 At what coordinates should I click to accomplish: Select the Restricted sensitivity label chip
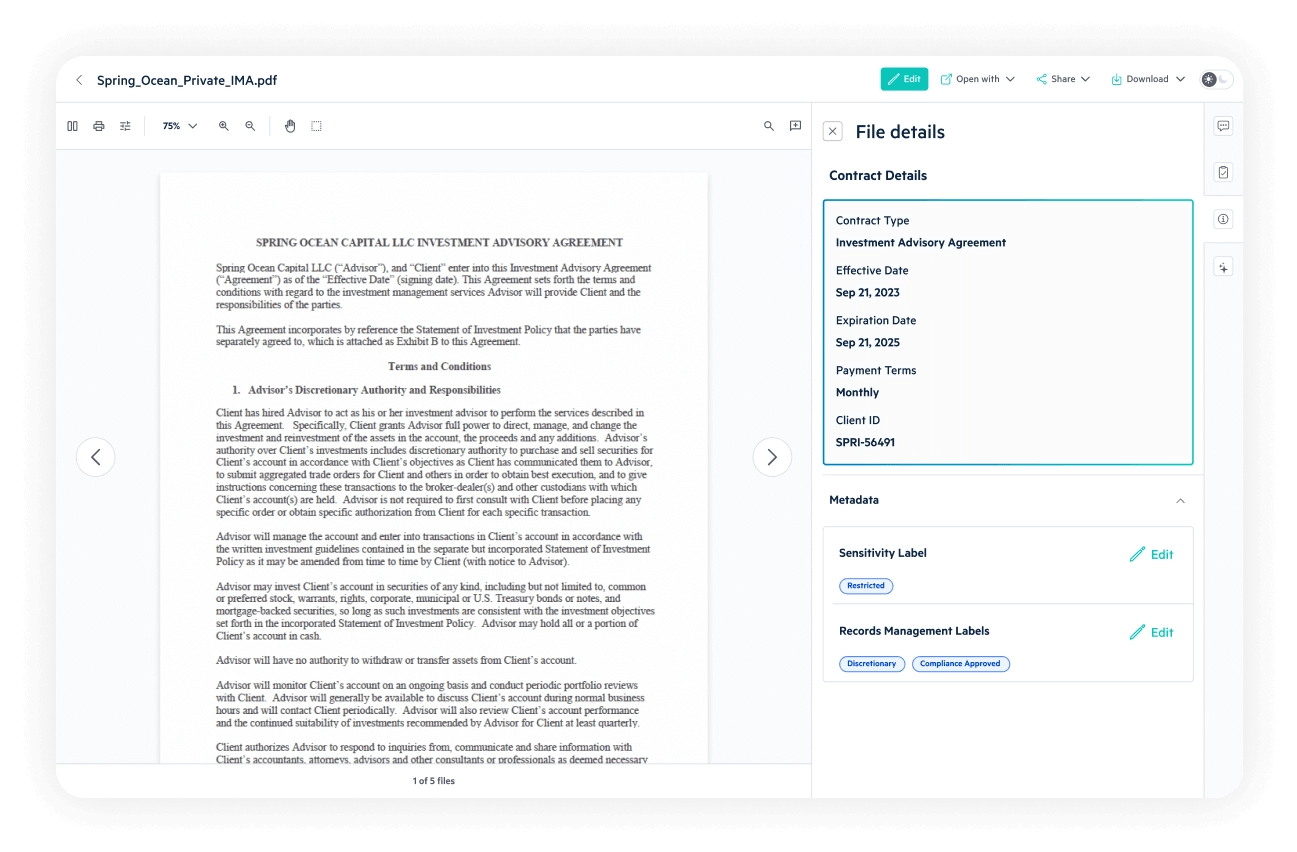[865, 586]
